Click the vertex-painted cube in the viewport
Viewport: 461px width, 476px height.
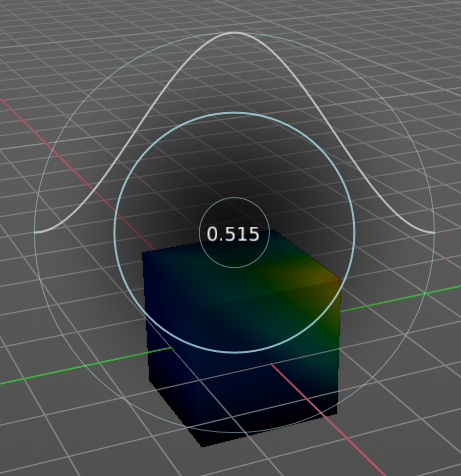pyautogui.click(x=241, y=338)
